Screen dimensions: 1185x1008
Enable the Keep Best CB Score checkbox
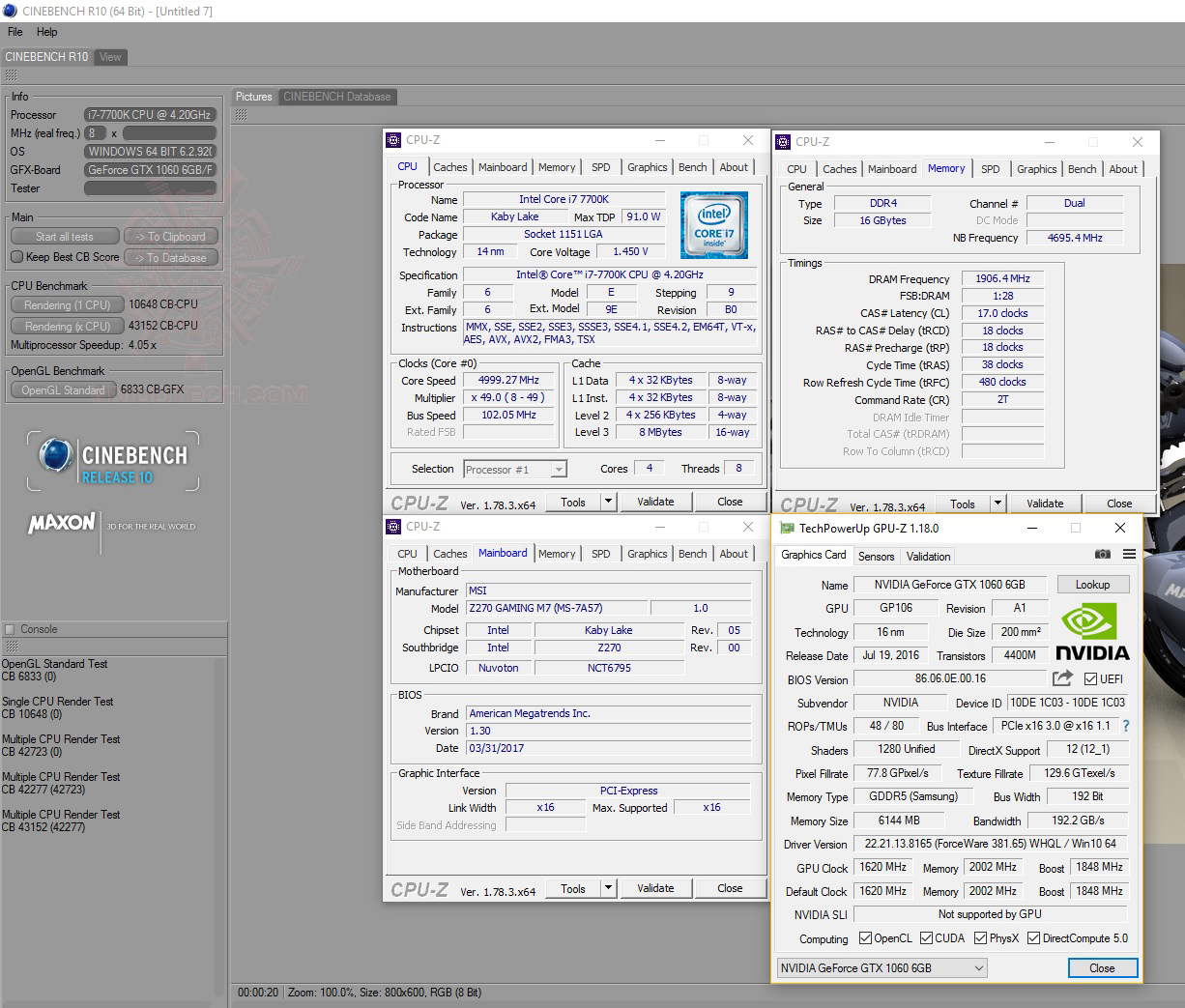(x=16, y=257)
